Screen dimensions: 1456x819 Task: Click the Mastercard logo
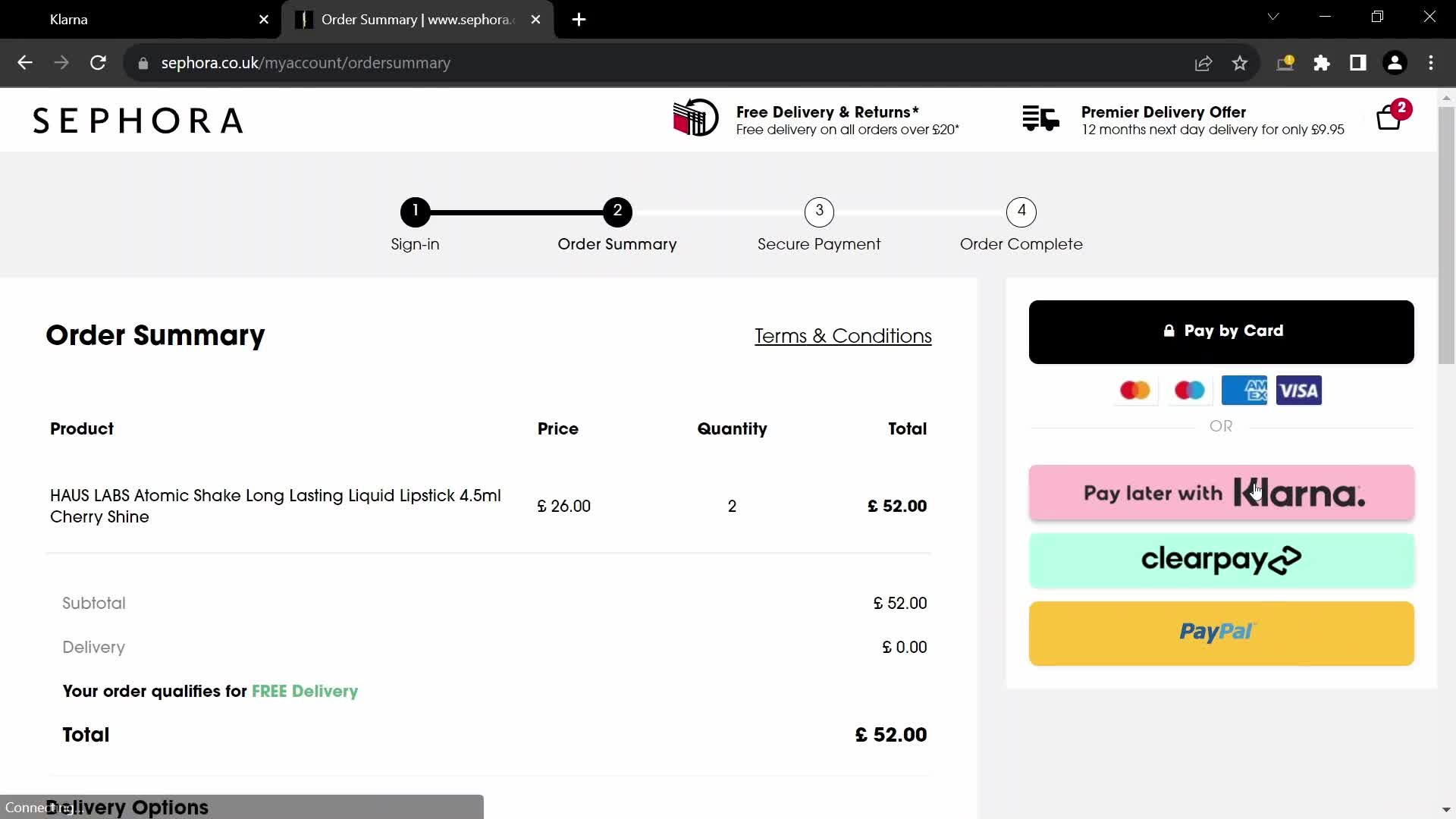click(x=1135, y=391)
